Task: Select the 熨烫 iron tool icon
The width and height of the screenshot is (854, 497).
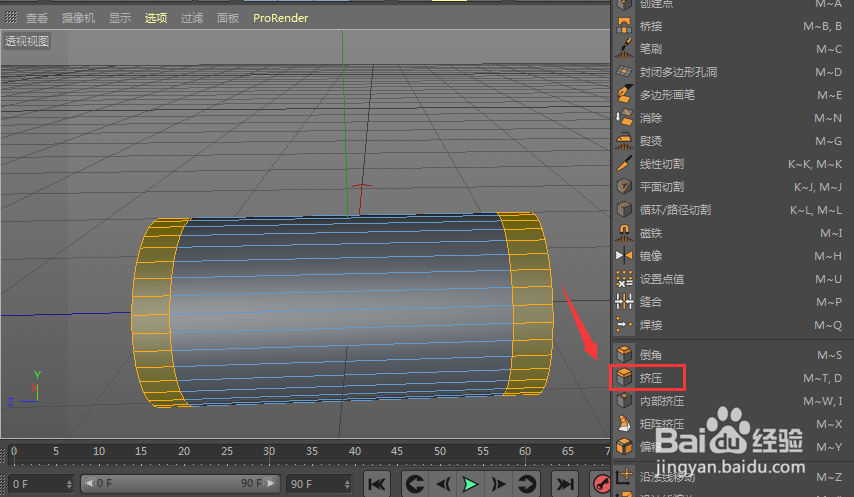Action: point(624,140)
